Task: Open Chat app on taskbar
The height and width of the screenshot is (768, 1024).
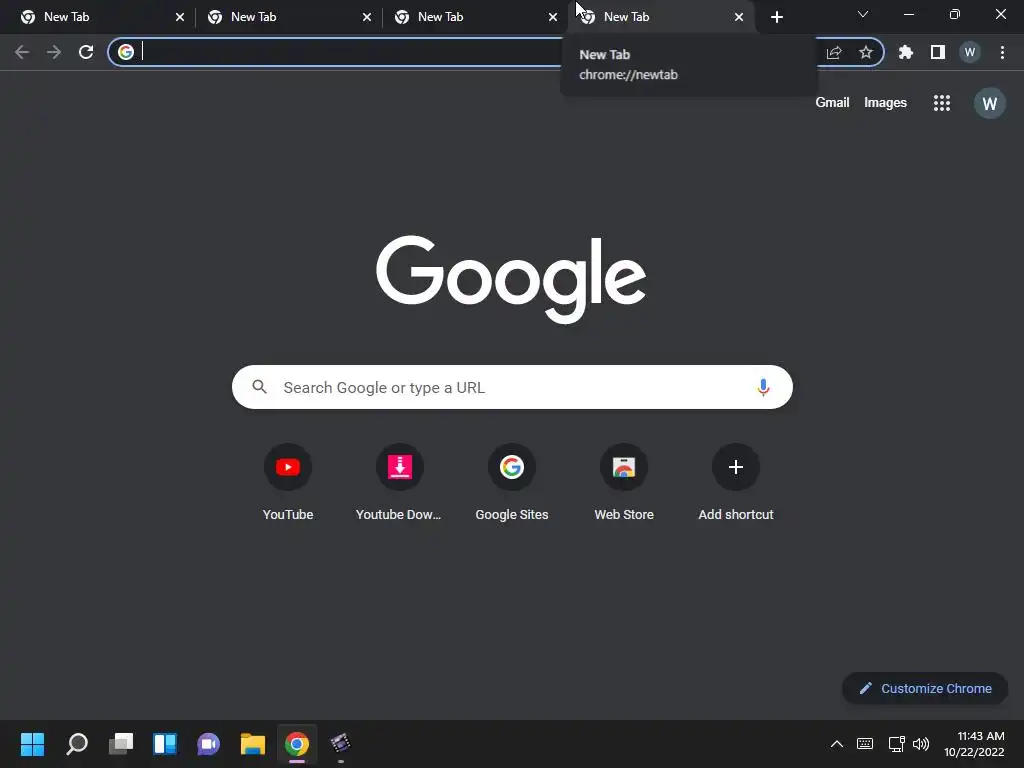Action: click(x=208, y=744)
